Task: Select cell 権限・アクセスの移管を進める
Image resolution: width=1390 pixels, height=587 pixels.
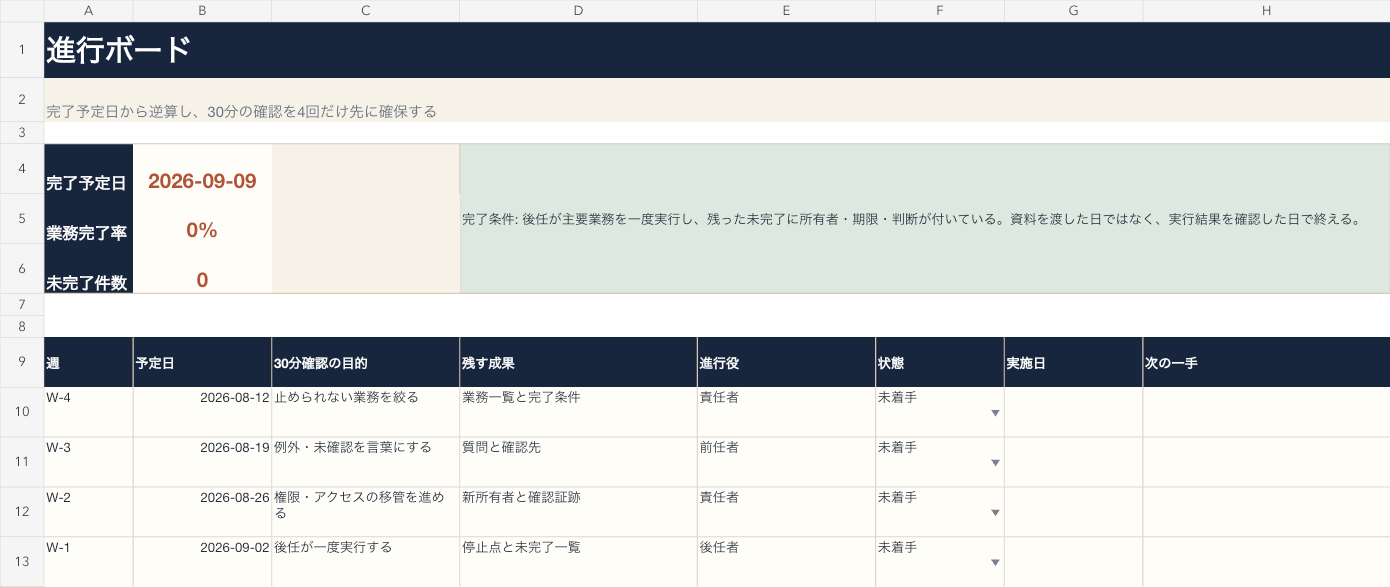Action: click(x=366, y=512)
